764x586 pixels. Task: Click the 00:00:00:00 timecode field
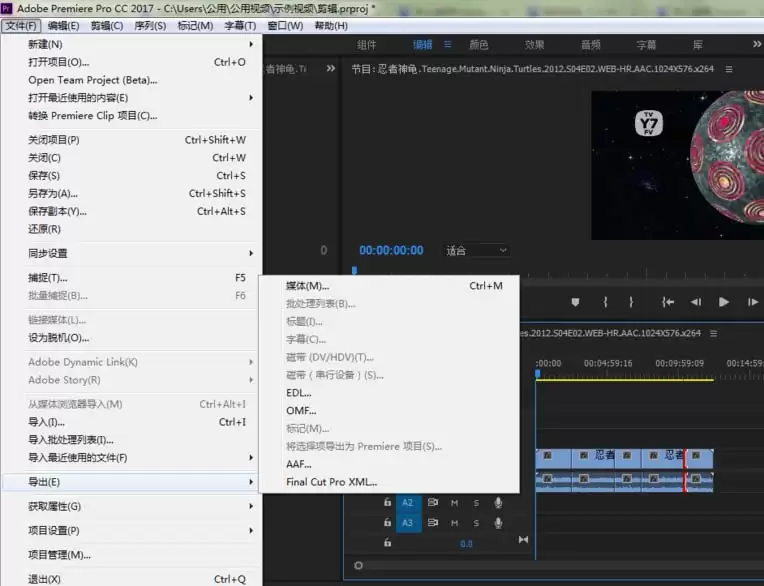tap(391, 250)
